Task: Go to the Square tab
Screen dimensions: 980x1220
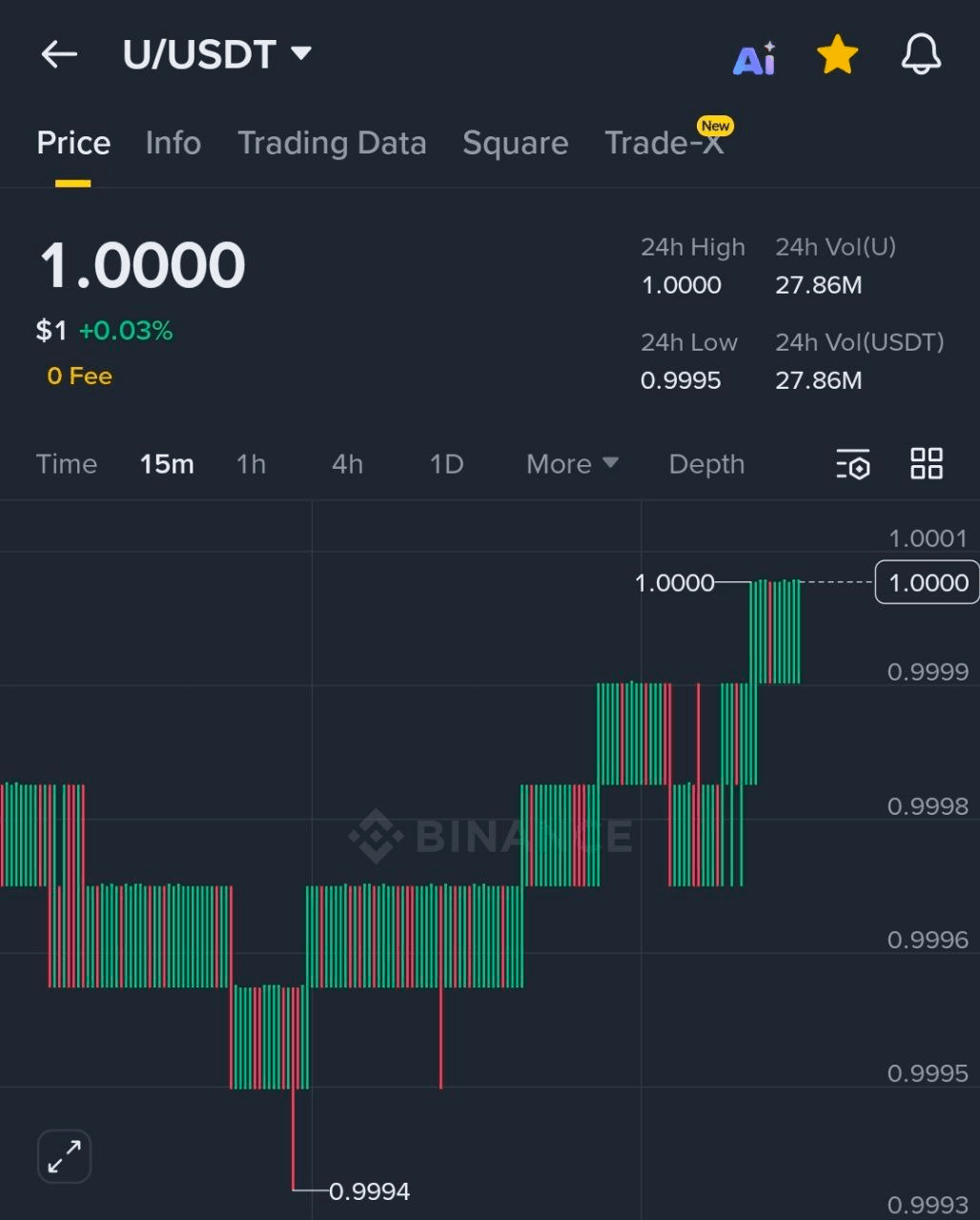Action: 515,143
